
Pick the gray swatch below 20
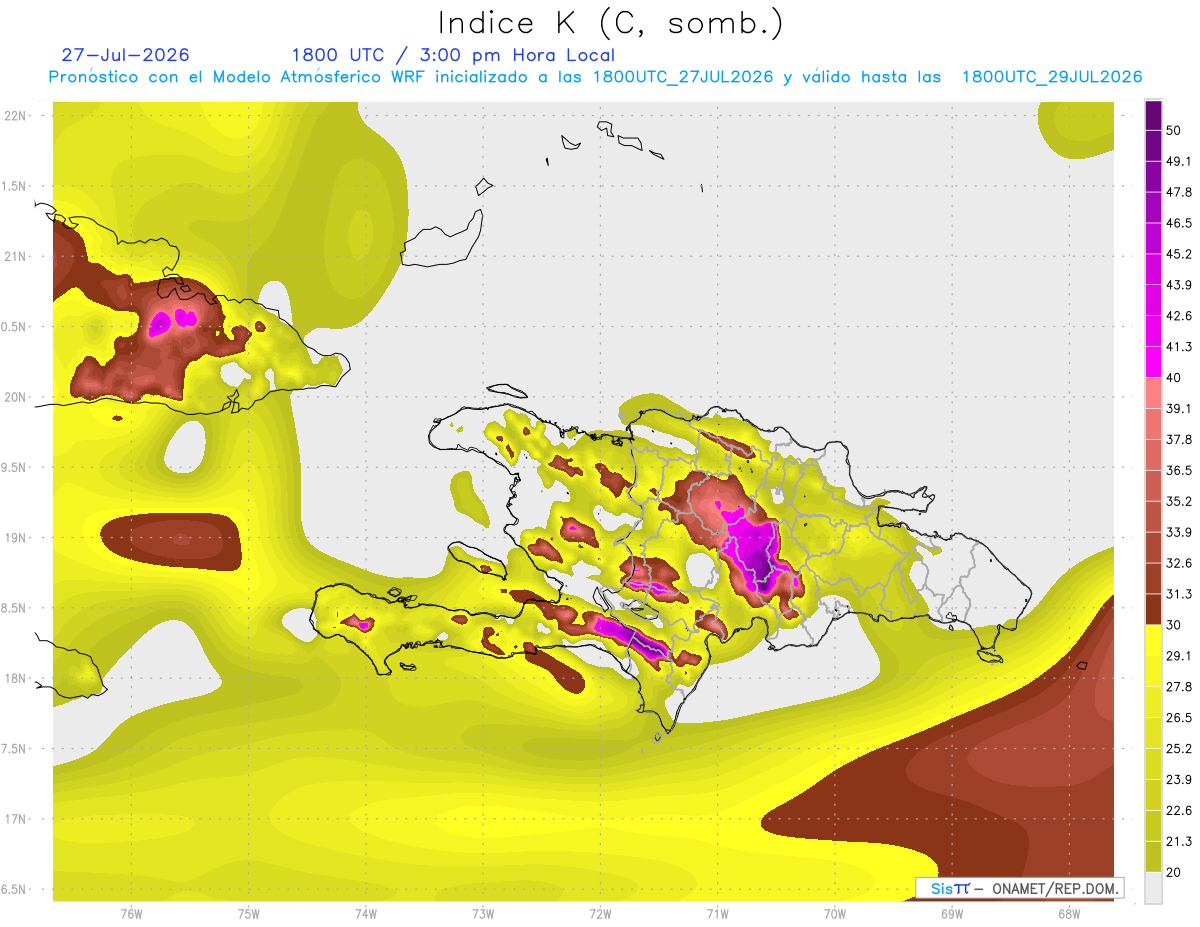1154,888
